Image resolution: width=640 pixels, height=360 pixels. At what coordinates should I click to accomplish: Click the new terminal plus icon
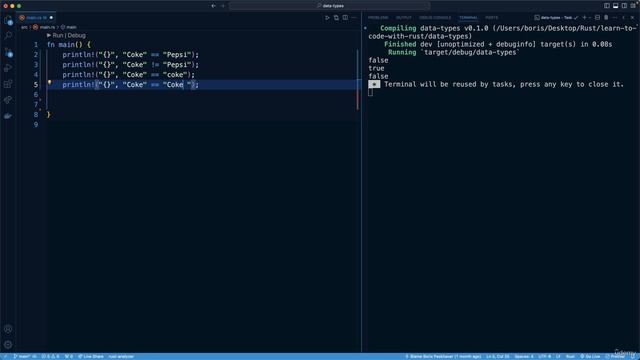584,18
